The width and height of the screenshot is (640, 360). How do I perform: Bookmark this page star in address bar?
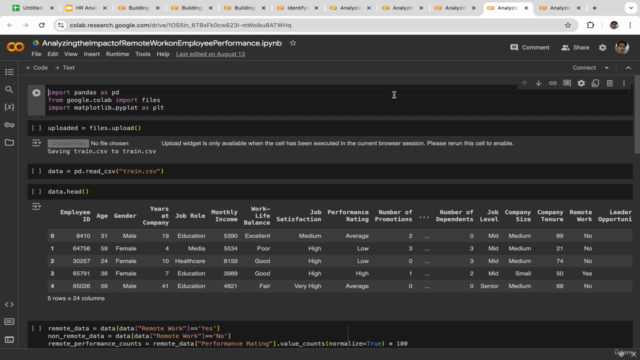(x=568, y=25)
